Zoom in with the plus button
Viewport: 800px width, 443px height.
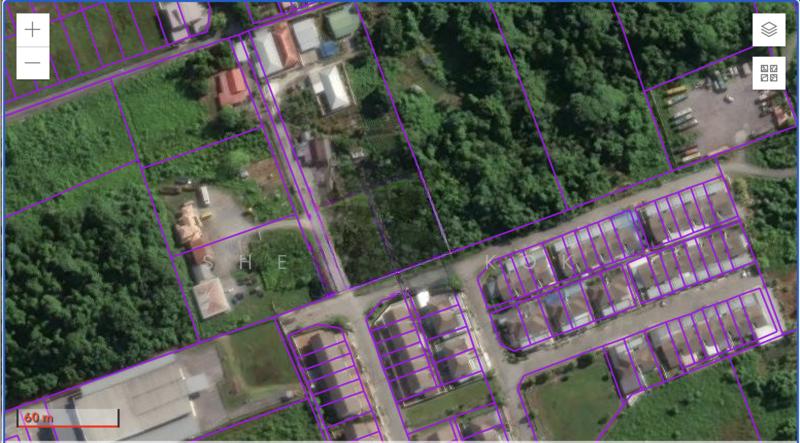click(x=33, y=29)
